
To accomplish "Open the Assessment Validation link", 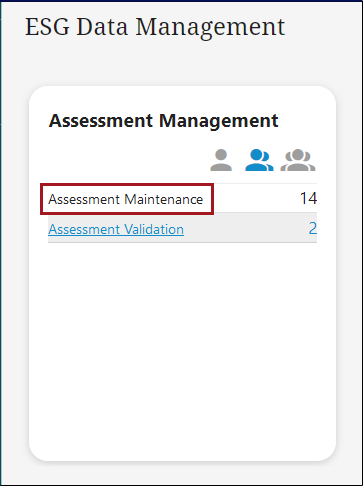I will click(116, 229).
